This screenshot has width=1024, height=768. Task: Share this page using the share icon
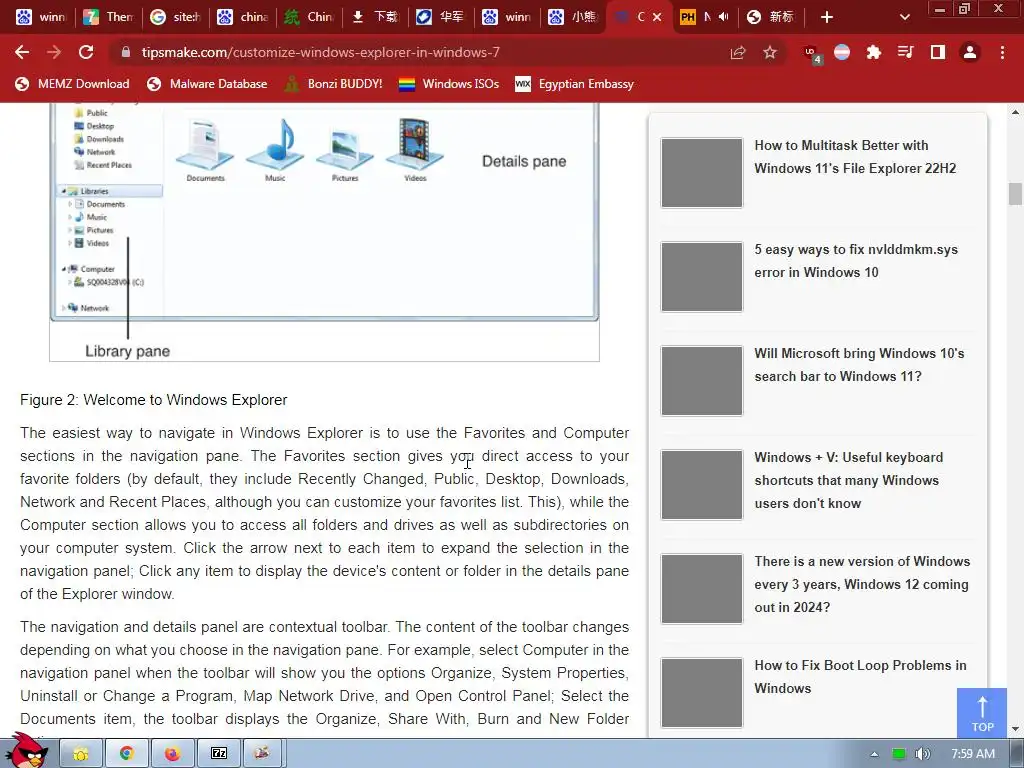coord(738,52)
